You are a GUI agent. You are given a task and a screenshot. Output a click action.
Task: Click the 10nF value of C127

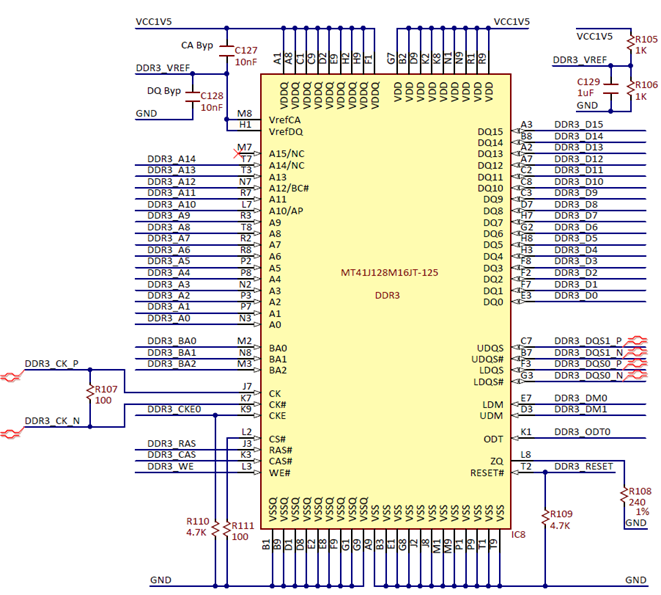coord(246,62)
